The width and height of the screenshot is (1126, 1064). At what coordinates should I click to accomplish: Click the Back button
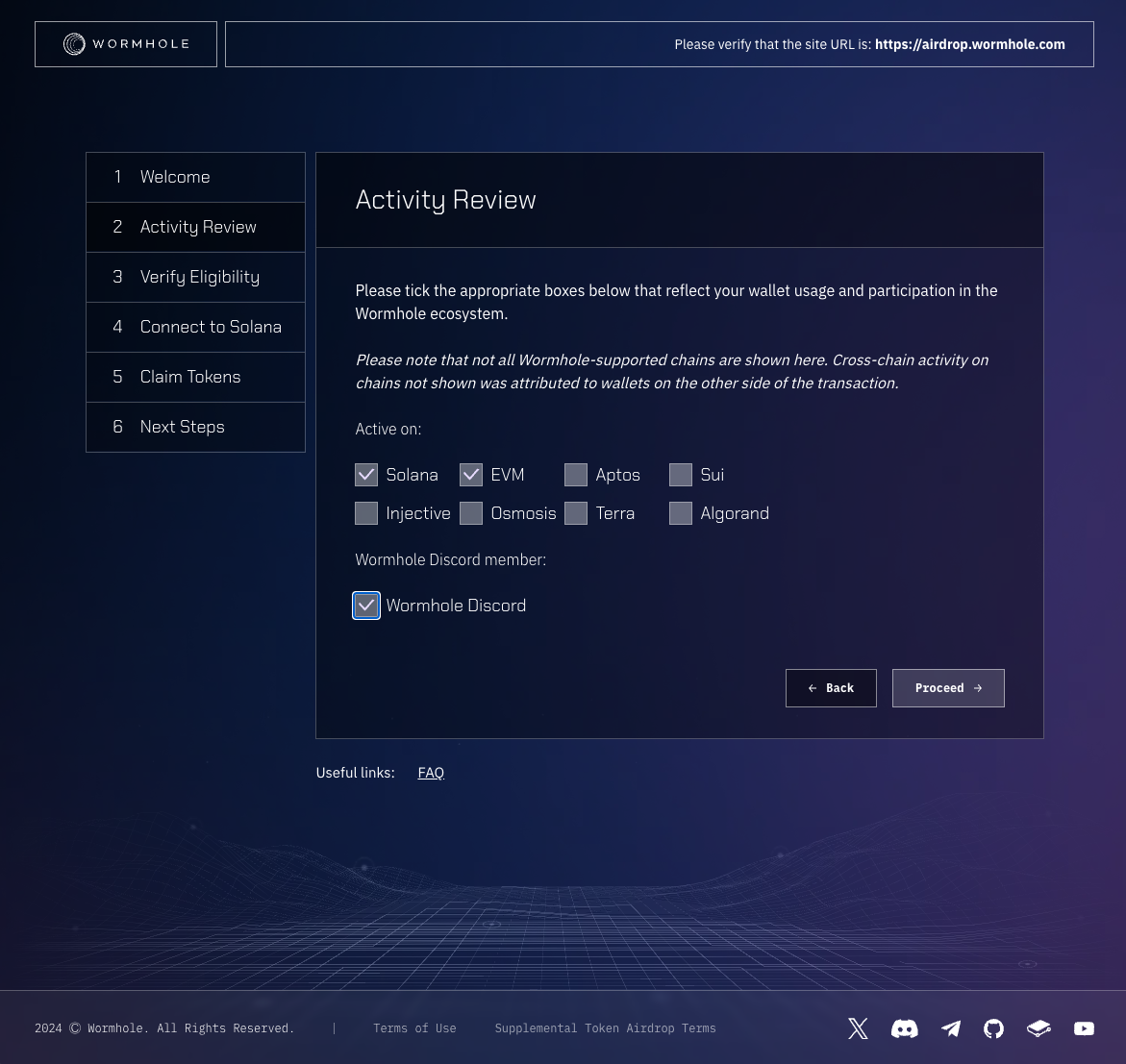click(x=831, y=688)
